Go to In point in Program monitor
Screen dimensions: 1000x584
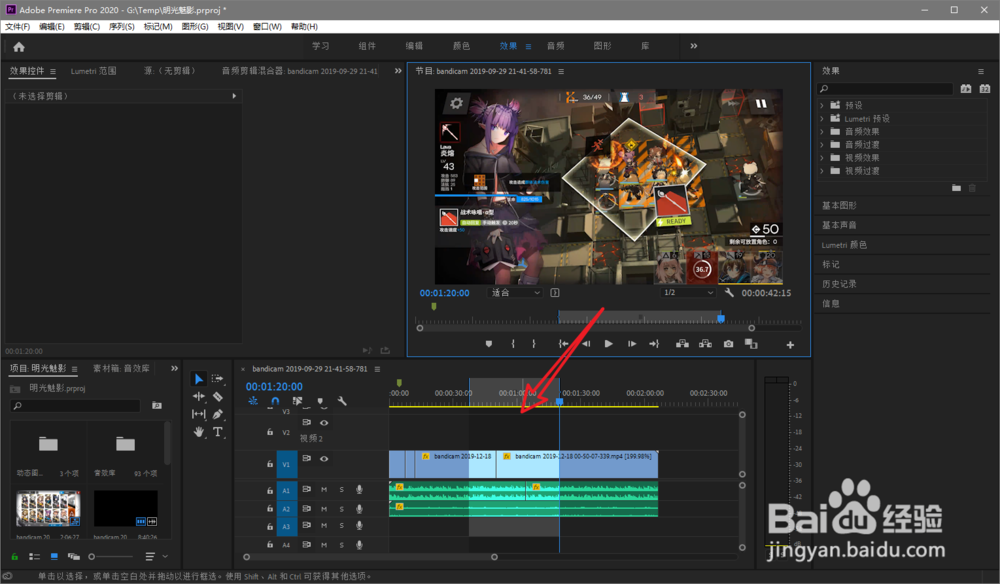pyautogui.click(x=563, y=344)
